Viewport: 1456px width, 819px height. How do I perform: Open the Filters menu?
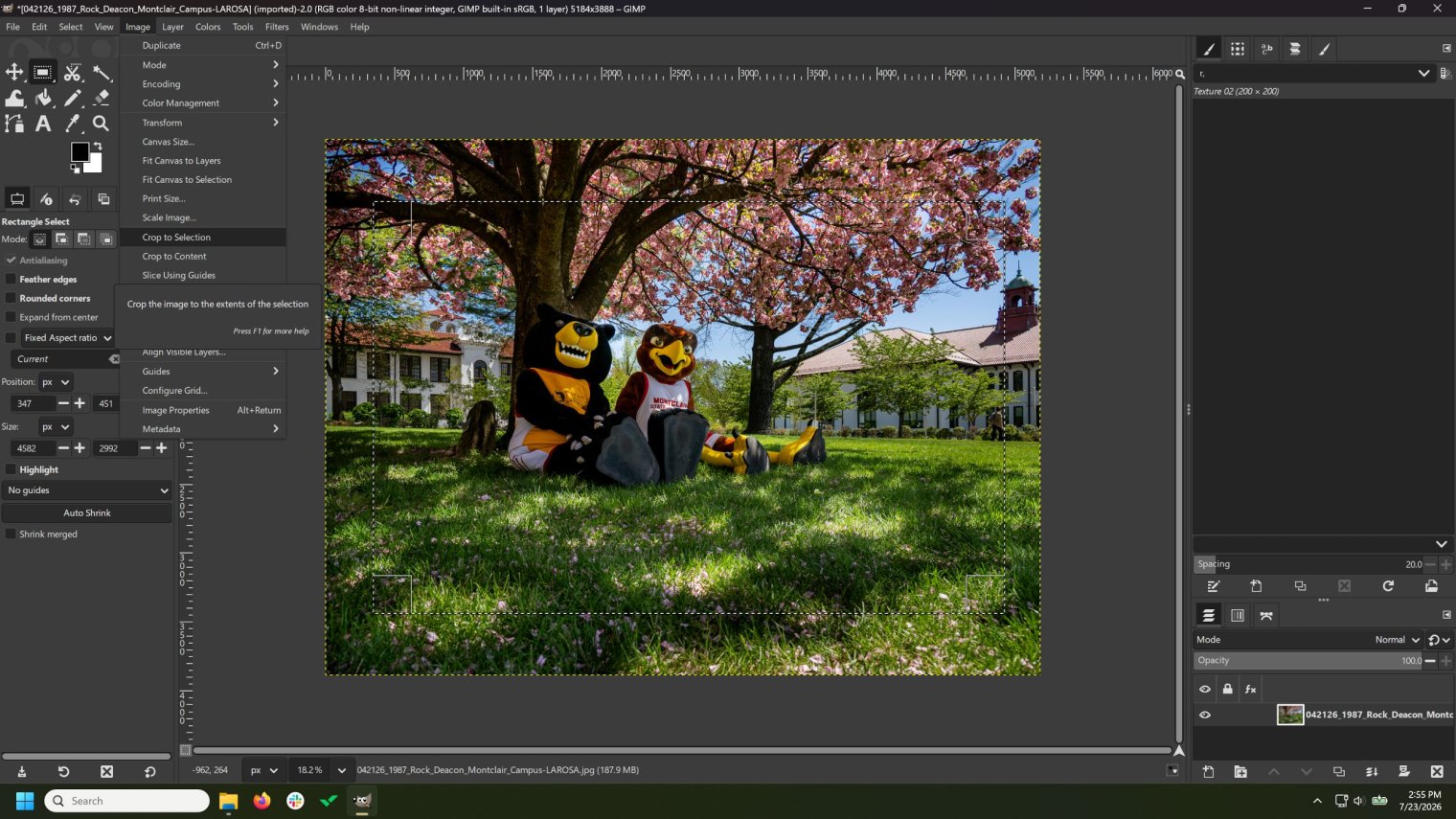coord(277,27)
